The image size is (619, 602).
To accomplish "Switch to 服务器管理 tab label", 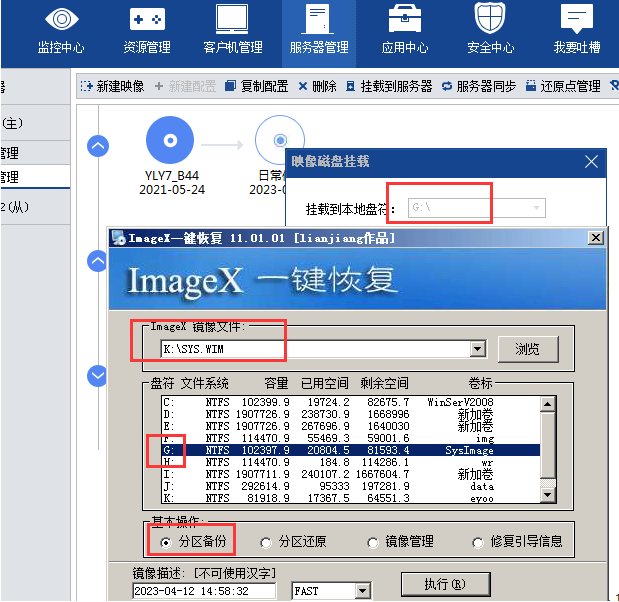I will (x=319, y=47).
